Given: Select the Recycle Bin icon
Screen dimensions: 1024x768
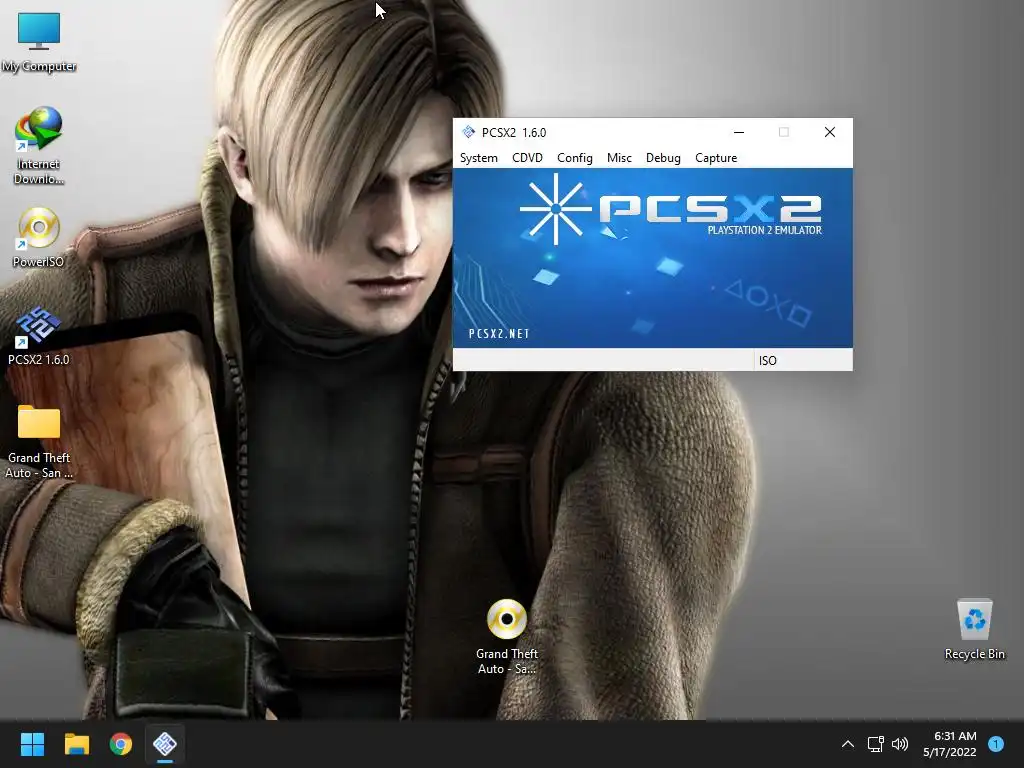Looking at the screenshot, I should pos(974,629).
